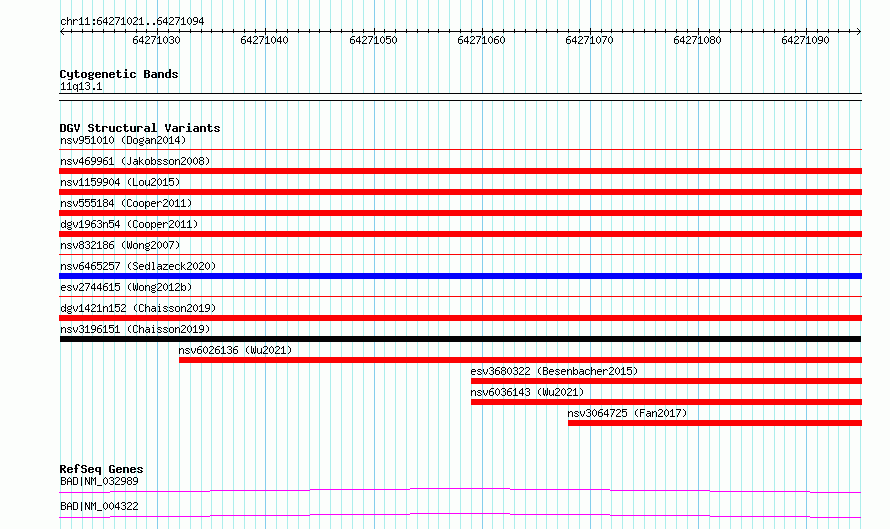Select the dgv1963n54 (Cooper2011) variant bar
Image resolution: width=890 pixels, height=529 pixels.
[460, 234]
